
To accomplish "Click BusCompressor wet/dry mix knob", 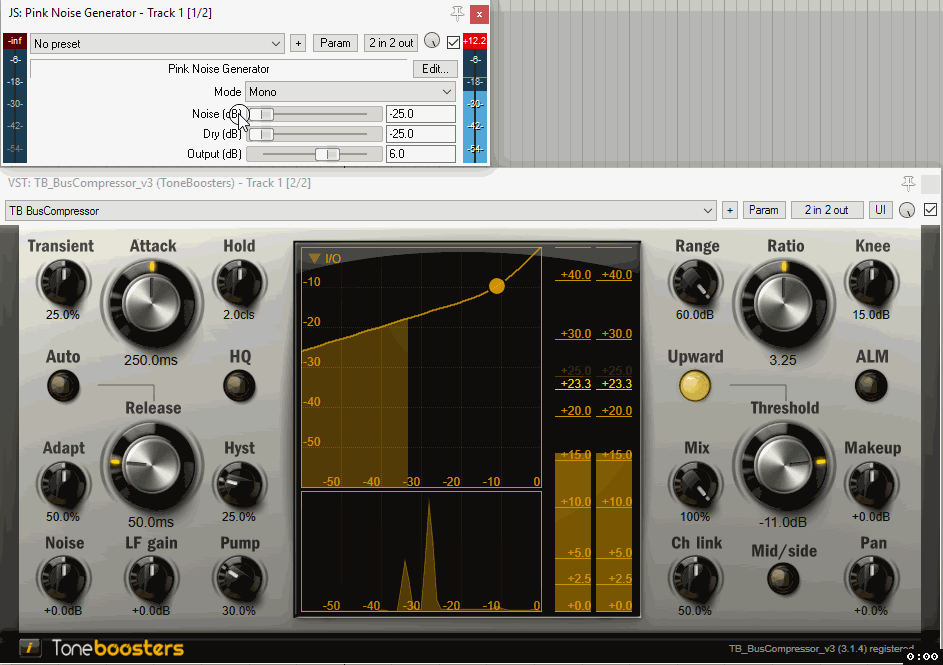I will (x=907, y=210).
